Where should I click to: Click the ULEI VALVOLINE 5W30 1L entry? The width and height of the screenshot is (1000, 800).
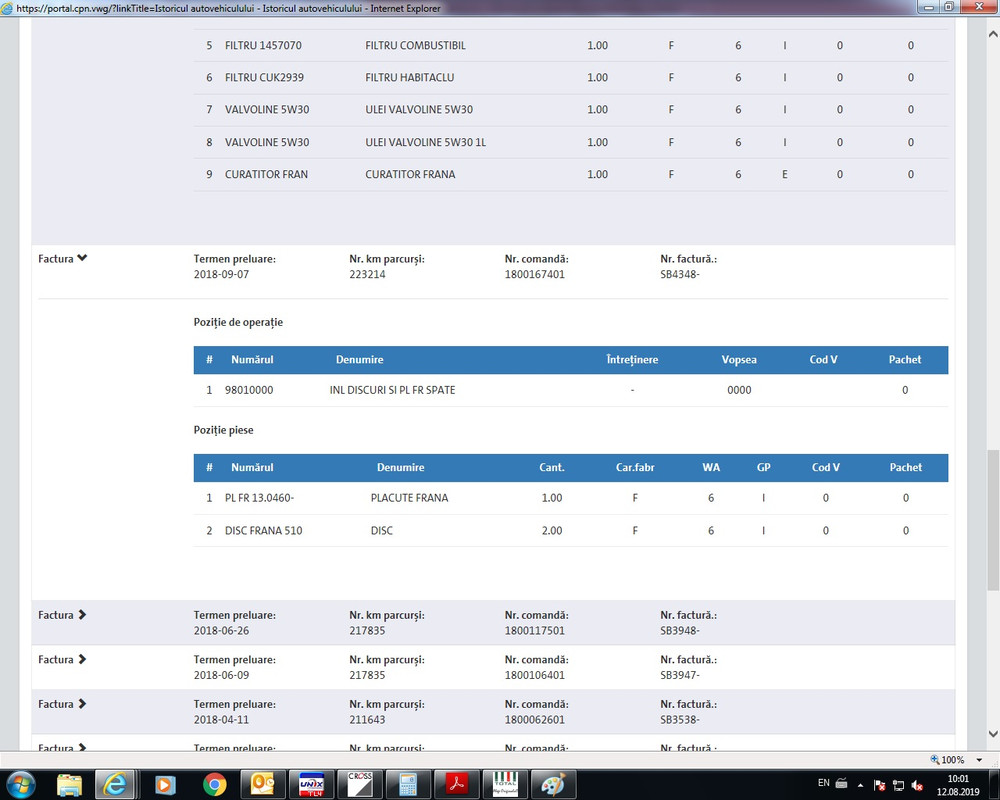pyautogui.click(x=425, y=142)
